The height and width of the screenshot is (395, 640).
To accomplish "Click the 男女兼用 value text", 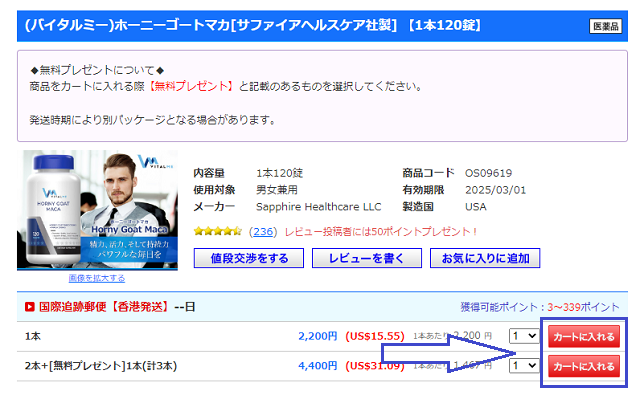I will pyautogui.click(x=277, y=190).
